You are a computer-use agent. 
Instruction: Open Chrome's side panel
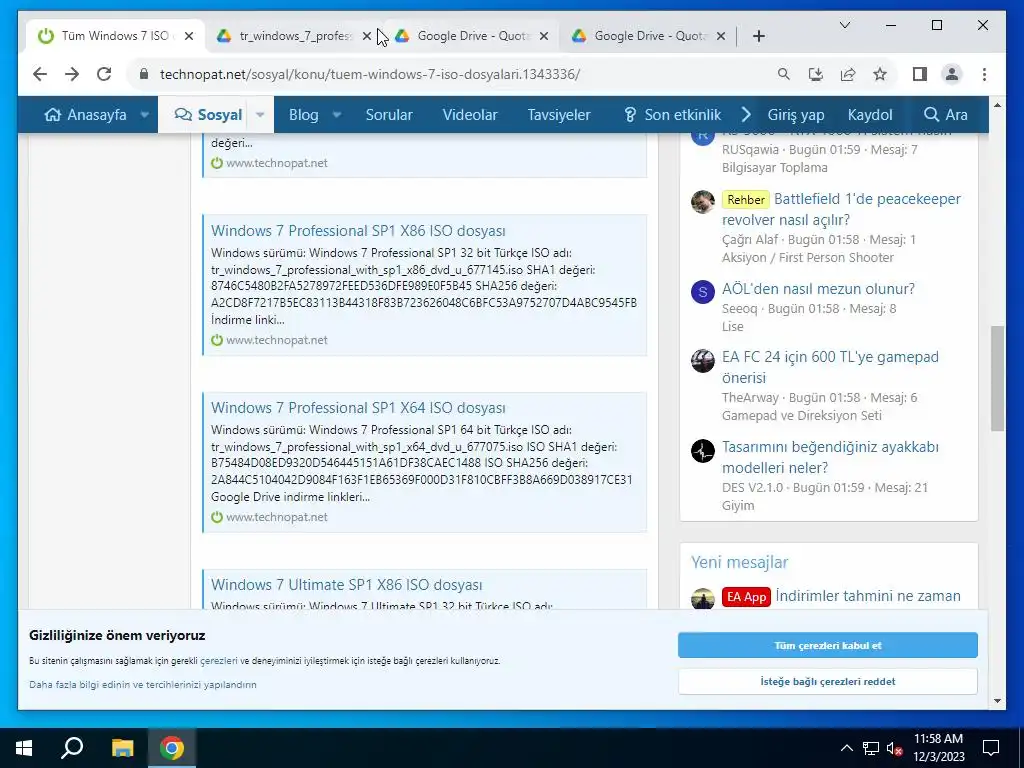click(x=920, y=74)
